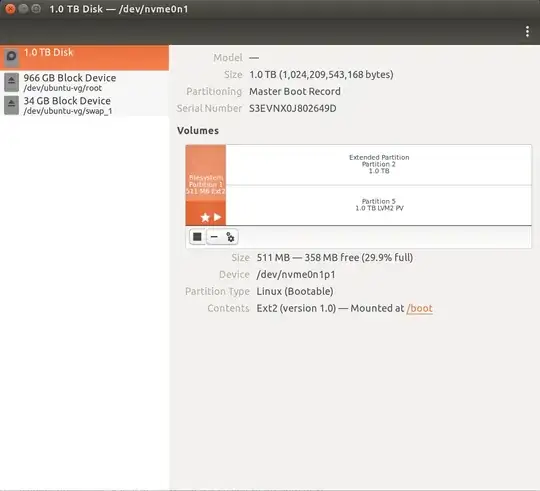Select Extended Partition 2 volume block
Viewport: 540px width, 491px height.
pyautogui.click(x=379, y=165)
